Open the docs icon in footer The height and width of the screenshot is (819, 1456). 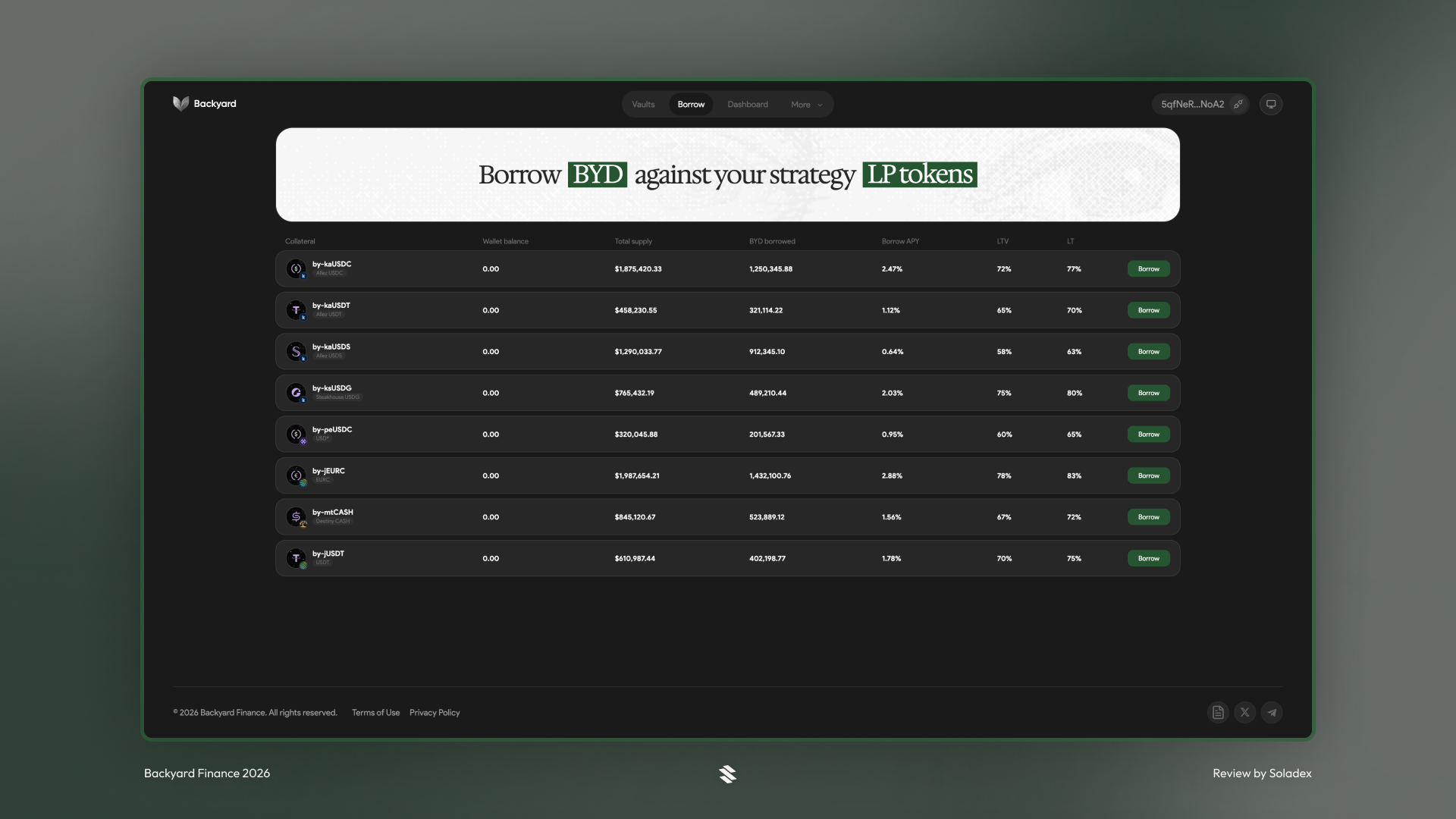pyautogui.click(x=1218, y=712)
